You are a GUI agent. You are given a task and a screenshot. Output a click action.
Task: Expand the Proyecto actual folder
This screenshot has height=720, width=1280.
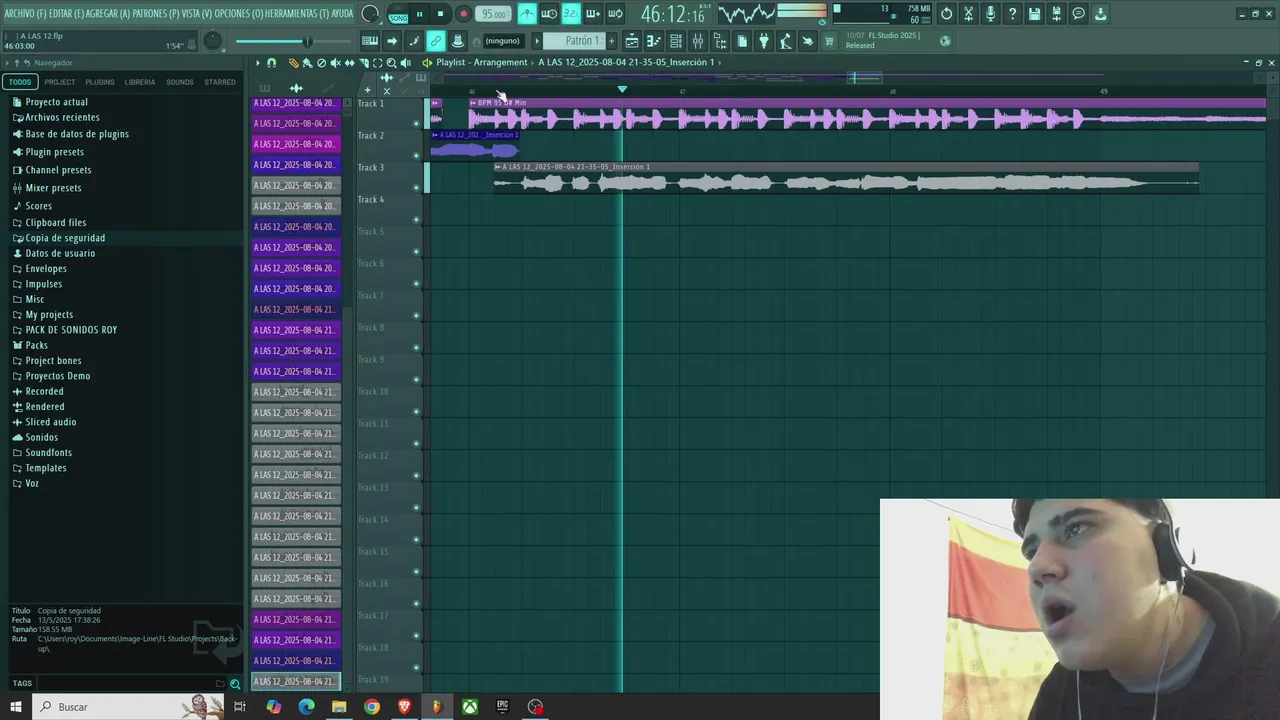[56, 102]
